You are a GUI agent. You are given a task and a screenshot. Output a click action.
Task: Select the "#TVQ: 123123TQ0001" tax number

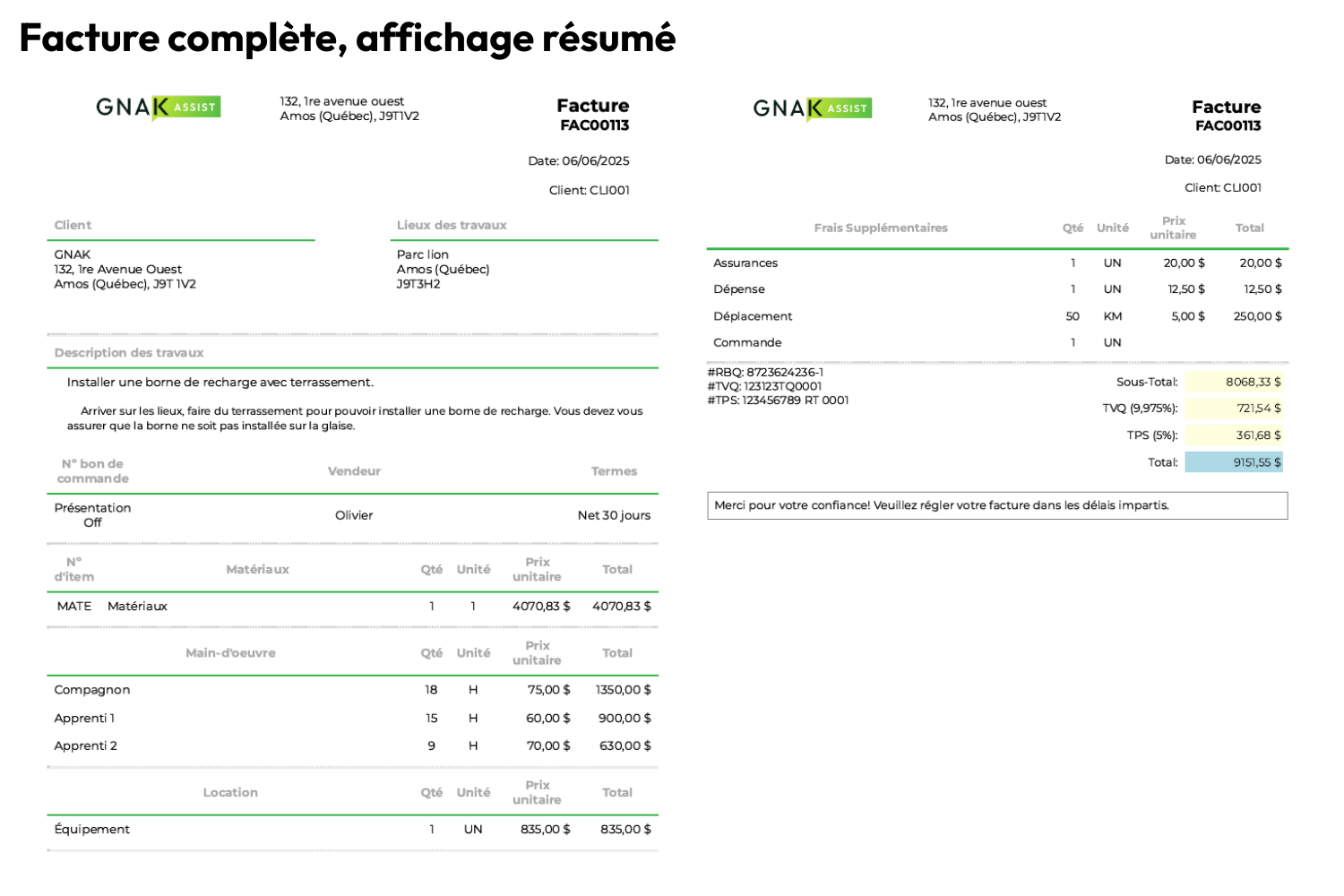click(x=764, y=387)
